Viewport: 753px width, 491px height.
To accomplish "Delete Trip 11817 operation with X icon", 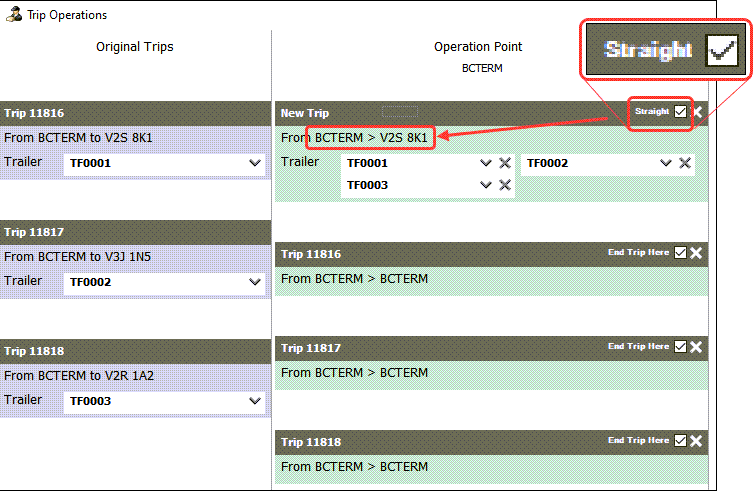I will 696,347.
